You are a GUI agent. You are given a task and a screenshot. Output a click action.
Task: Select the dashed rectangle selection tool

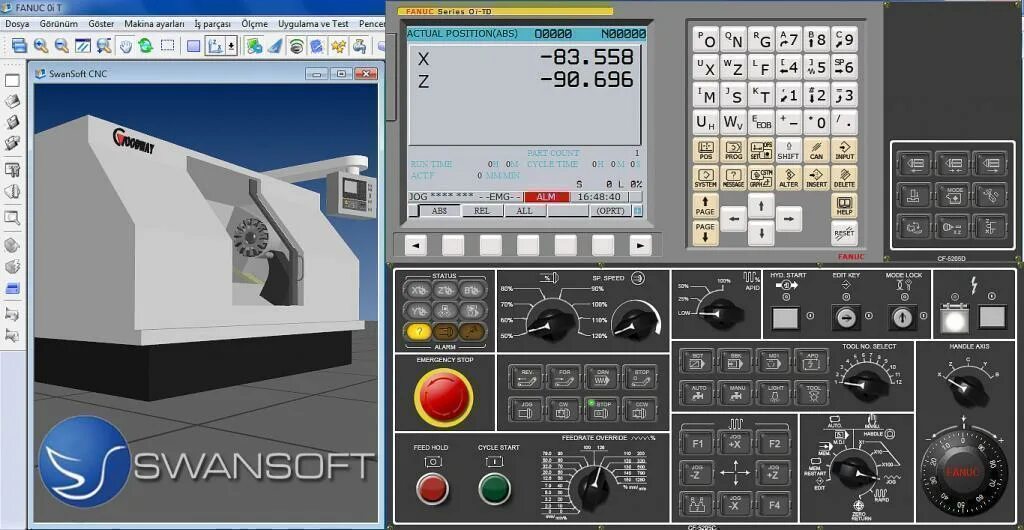[x=168, y=46]
